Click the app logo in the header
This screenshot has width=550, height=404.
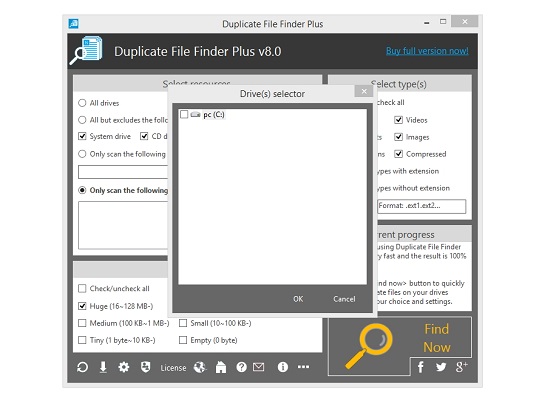pos(86,50)
